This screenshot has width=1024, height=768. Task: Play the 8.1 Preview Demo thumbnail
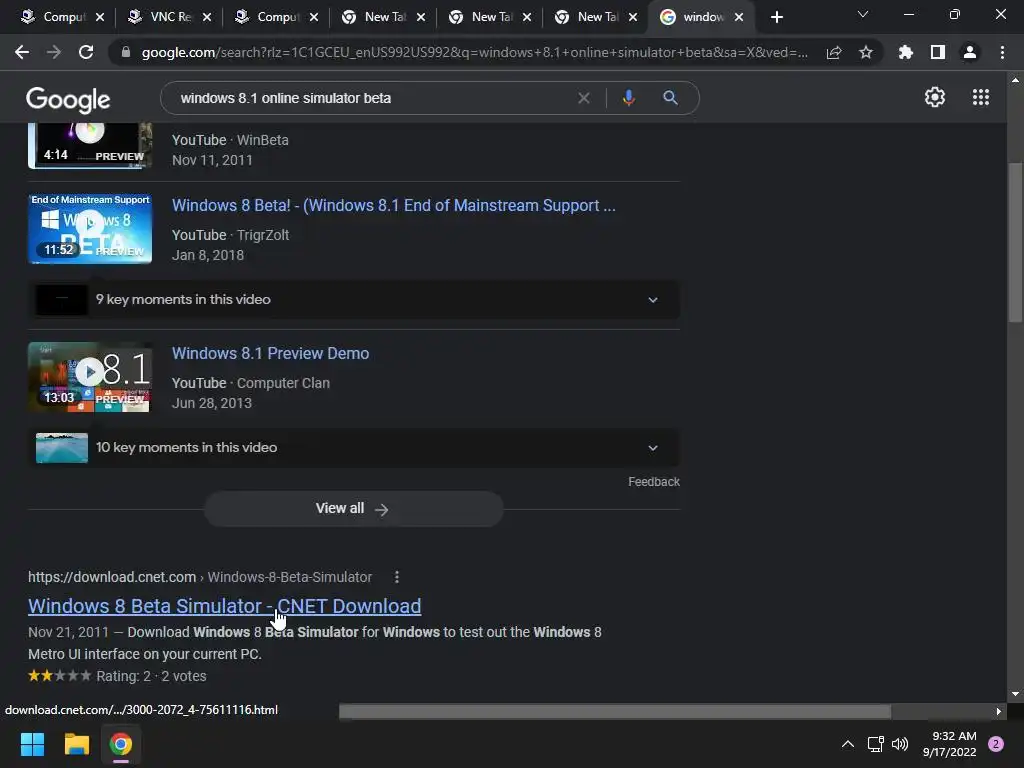(90, 377)
